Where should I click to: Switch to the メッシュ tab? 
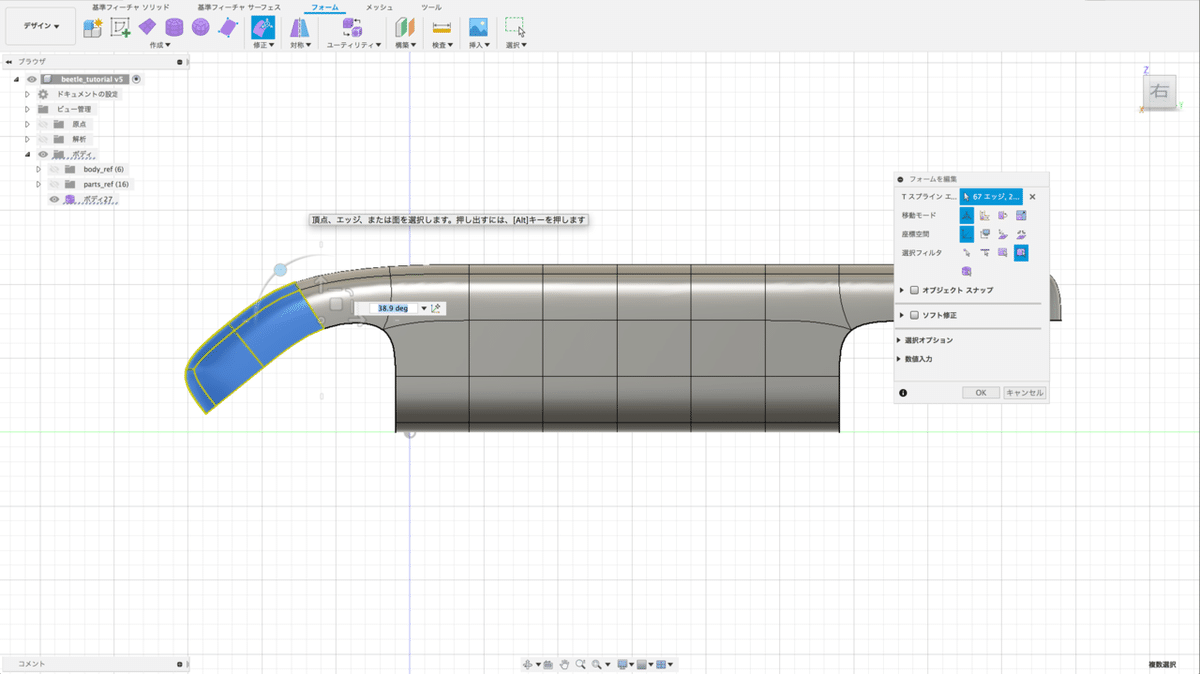click(x=379, y=7)
